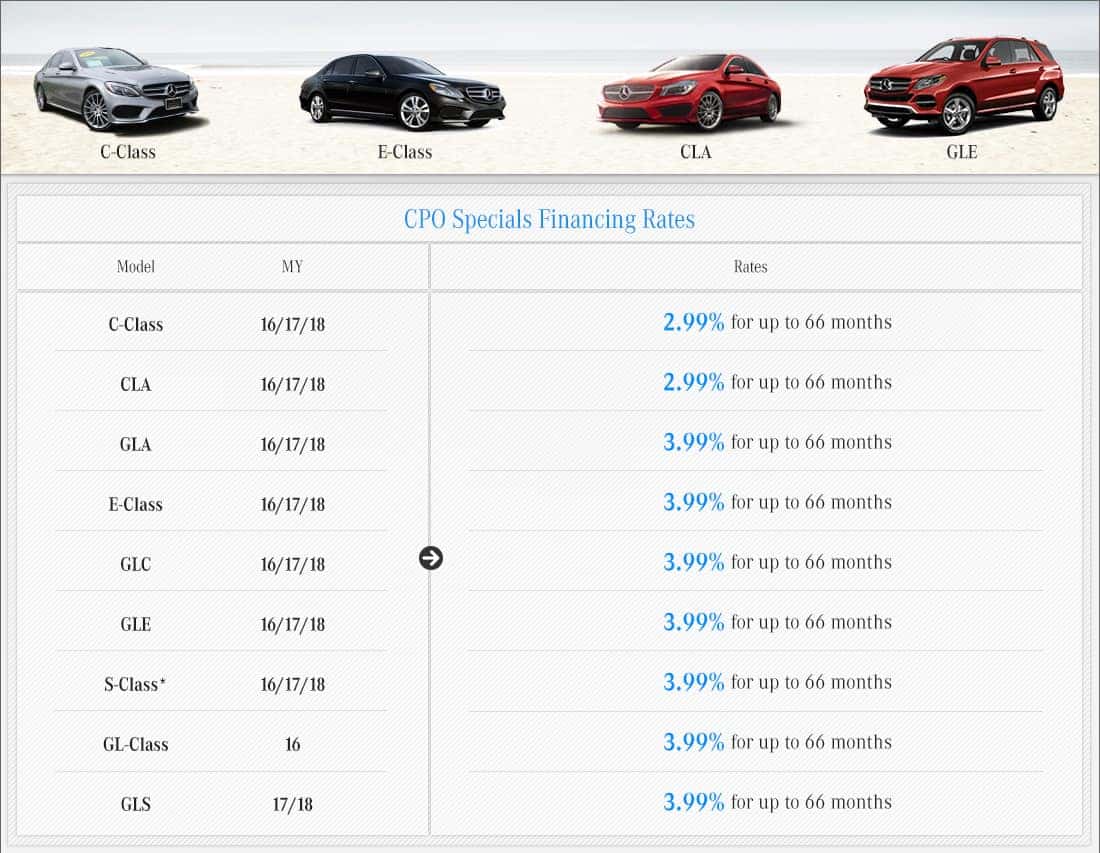Click the 16/17/18 model year for CLA
1100x853 pixels.
pyautogui.click(x=293, y=384)
